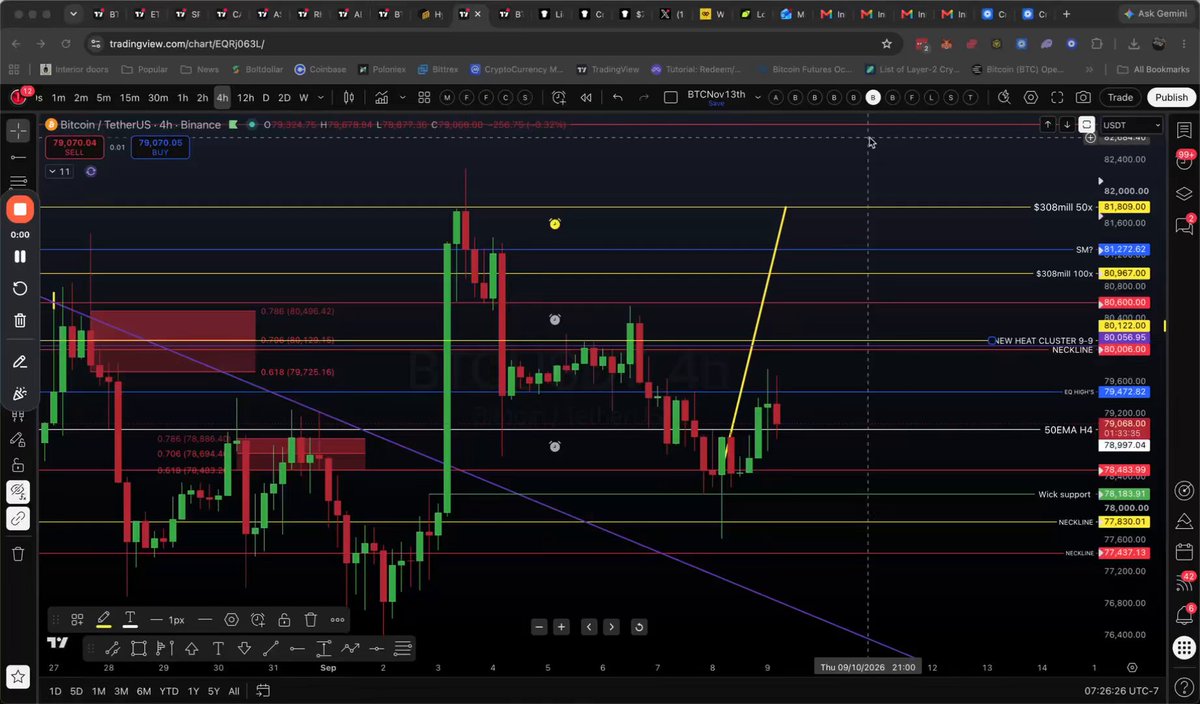Image resolution: width=1200 pixels, height=704 pixels.
Task: Select the 1D date range at bottom
Action: click(x=55, y=691)
